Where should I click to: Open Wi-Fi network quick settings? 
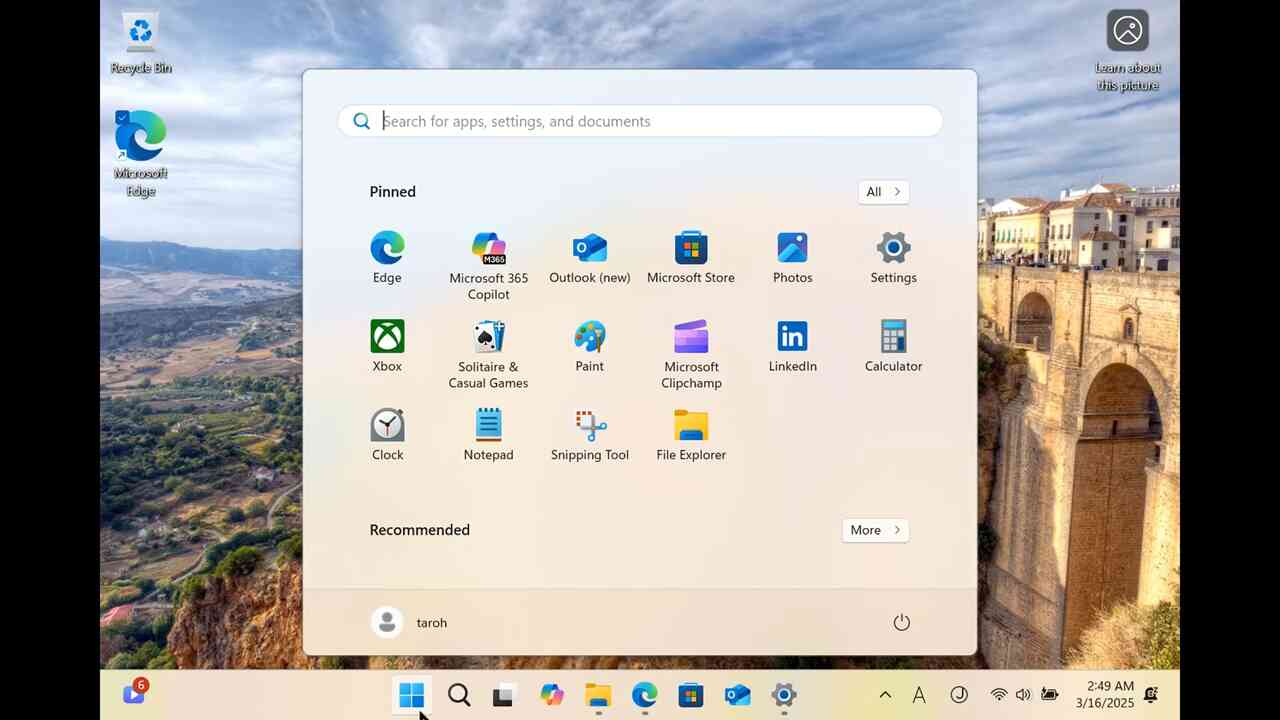tap(998, 695)
